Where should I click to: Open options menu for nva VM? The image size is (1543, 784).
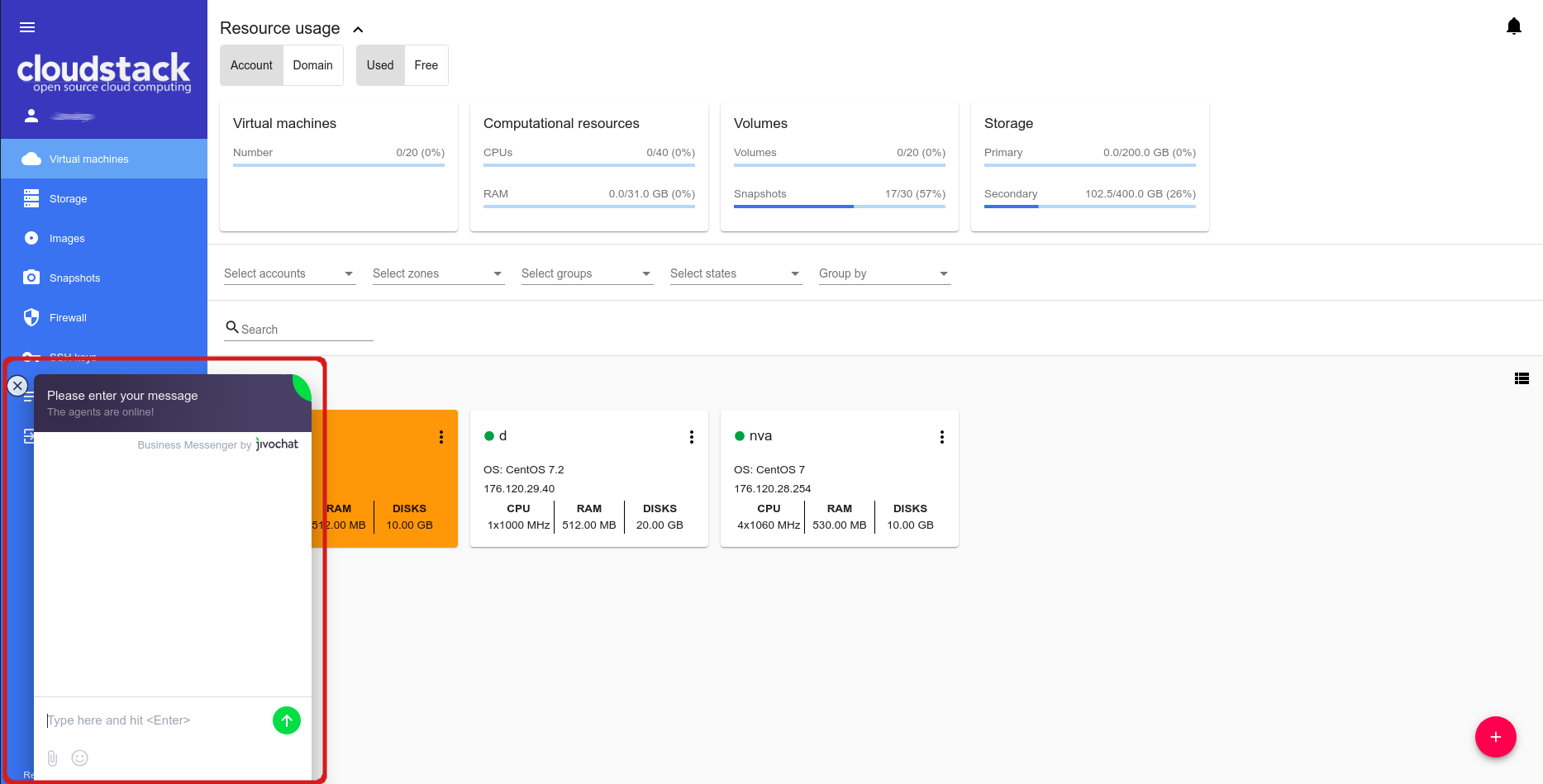point(941,437)
